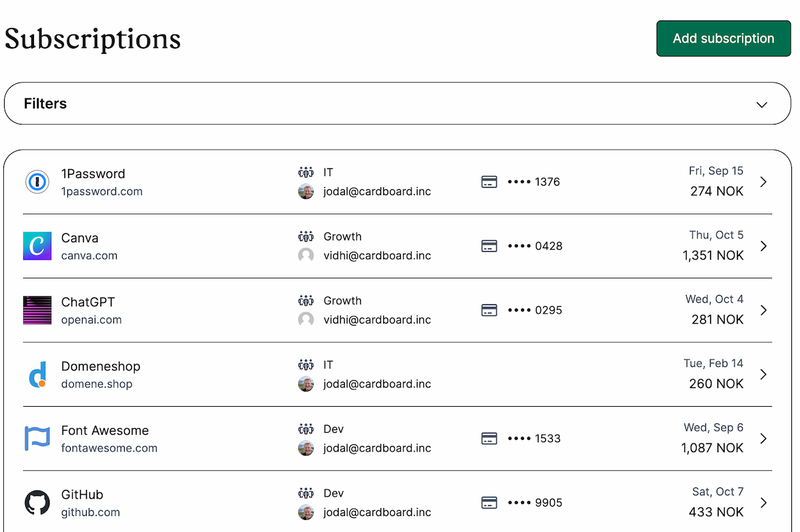Open the canva.com link

click(x=89, y=256)
